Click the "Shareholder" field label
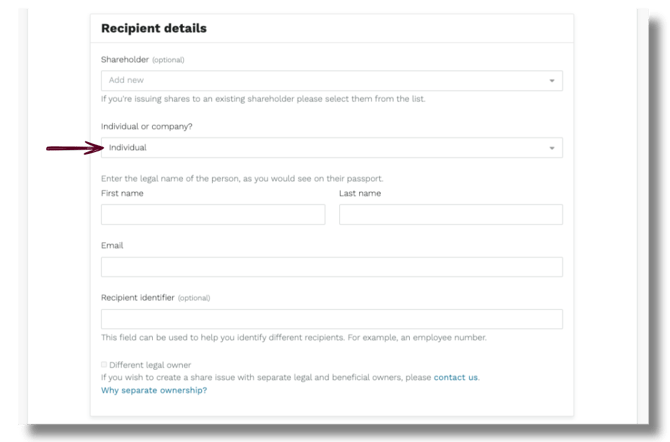670x442 pixels. pos(124,59)
